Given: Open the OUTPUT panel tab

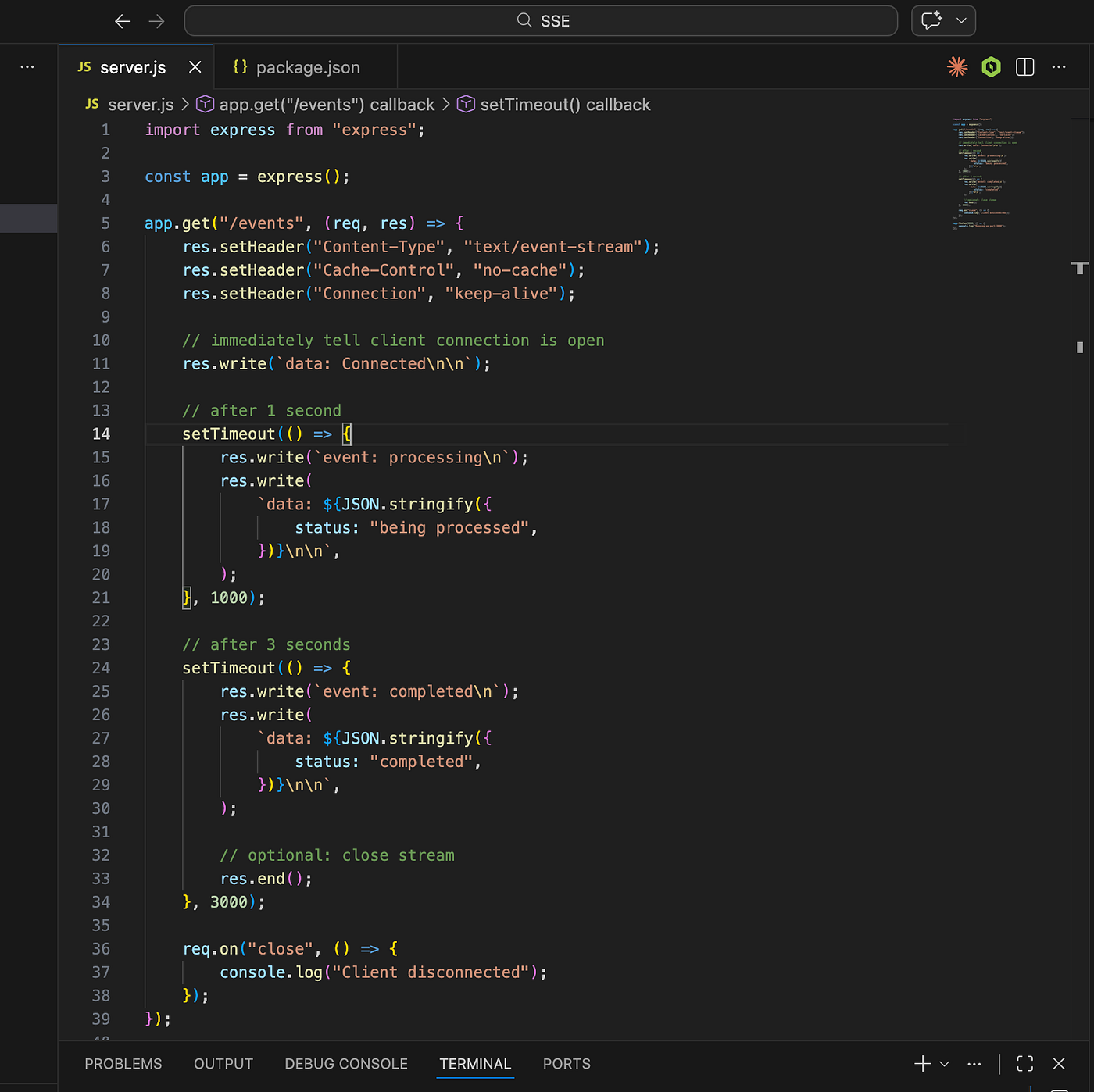Looking at the screenshot, I should (223, 1064).
